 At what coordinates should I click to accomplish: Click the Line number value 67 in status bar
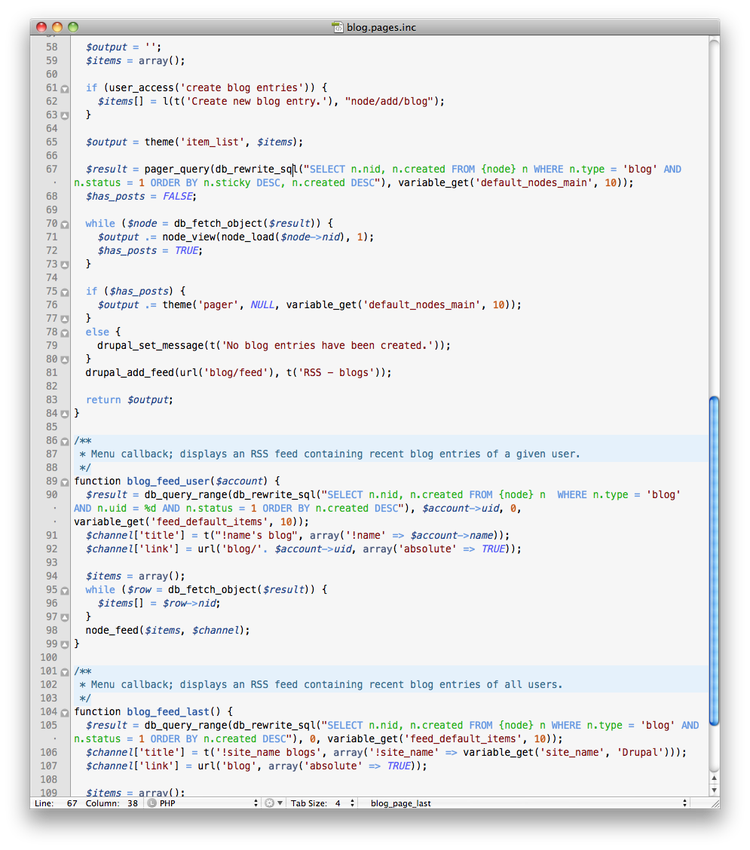(72, 803)
